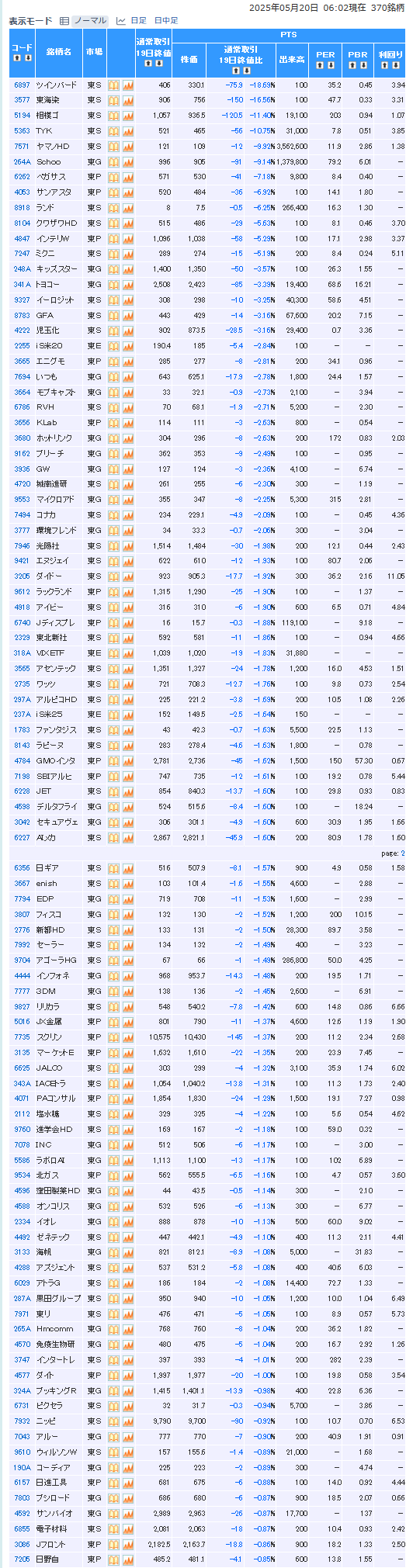Click 3,562,600 volume value
Screen dimensions: 413x1568
(293, 147)
